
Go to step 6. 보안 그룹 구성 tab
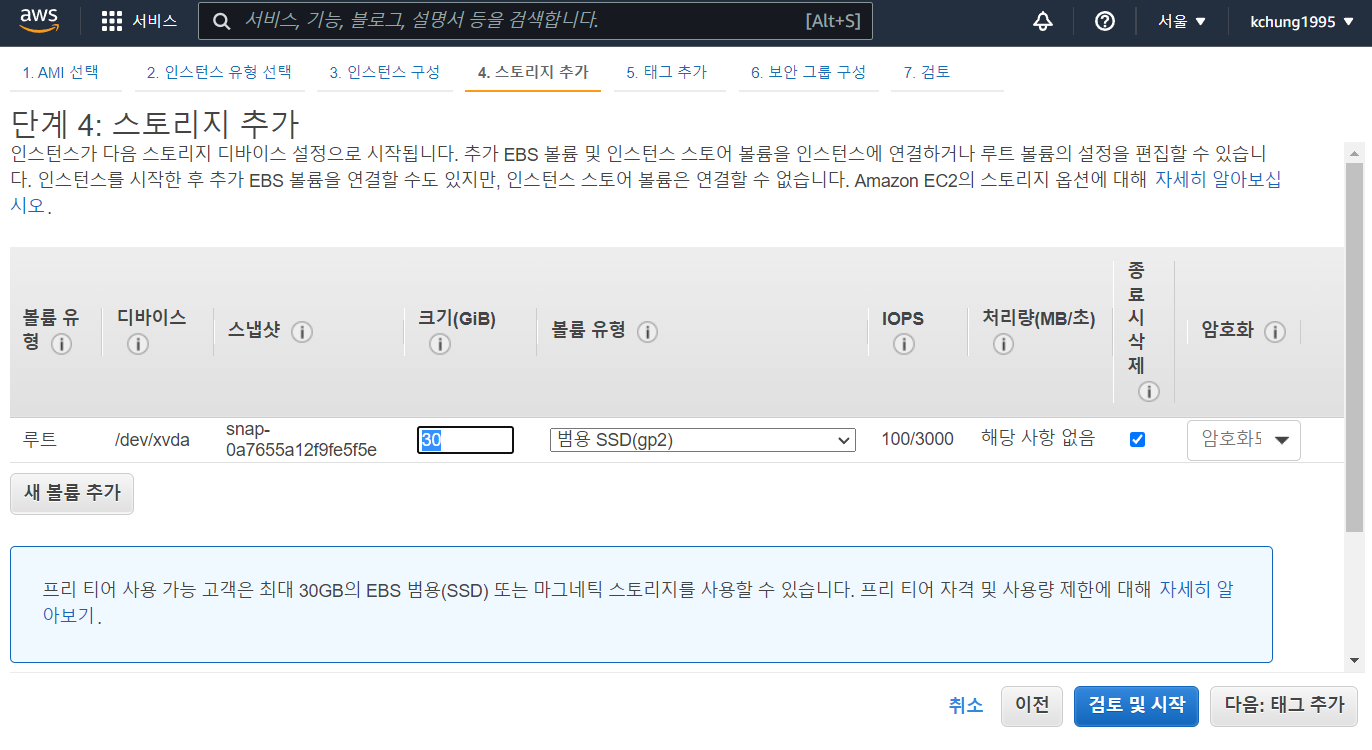coord(809,72)
